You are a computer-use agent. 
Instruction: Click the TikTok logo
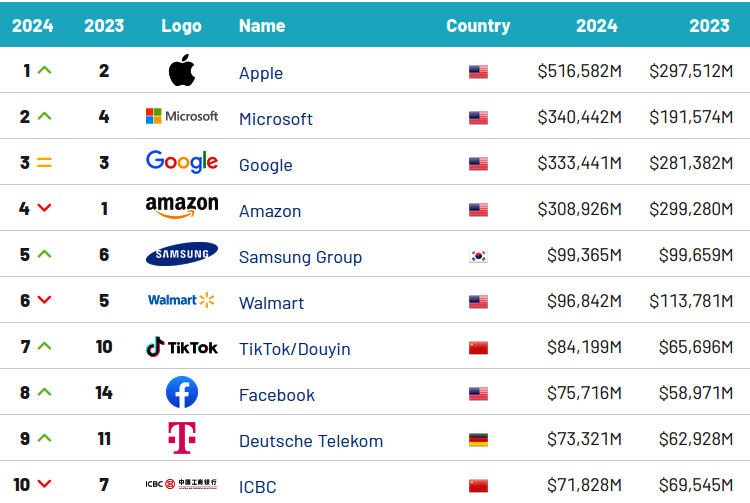coord(181,347)
